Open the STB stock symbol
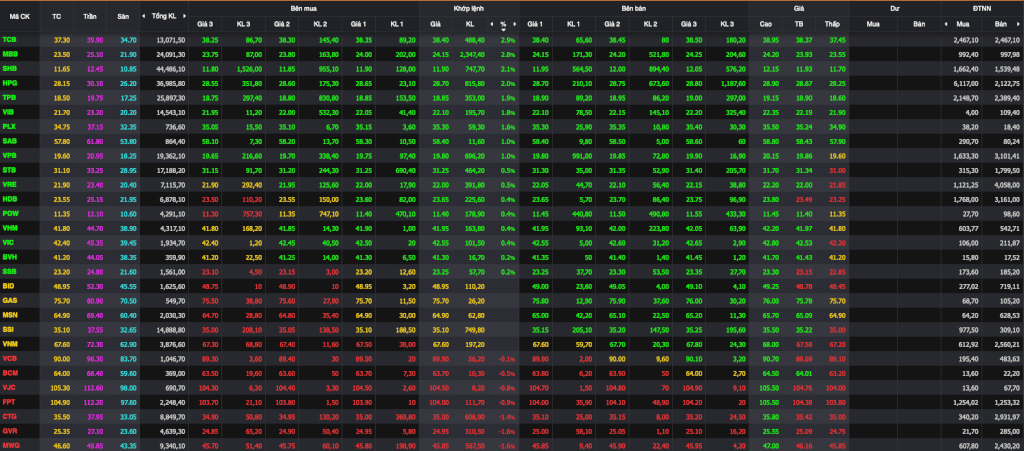 tap(9, 170)
